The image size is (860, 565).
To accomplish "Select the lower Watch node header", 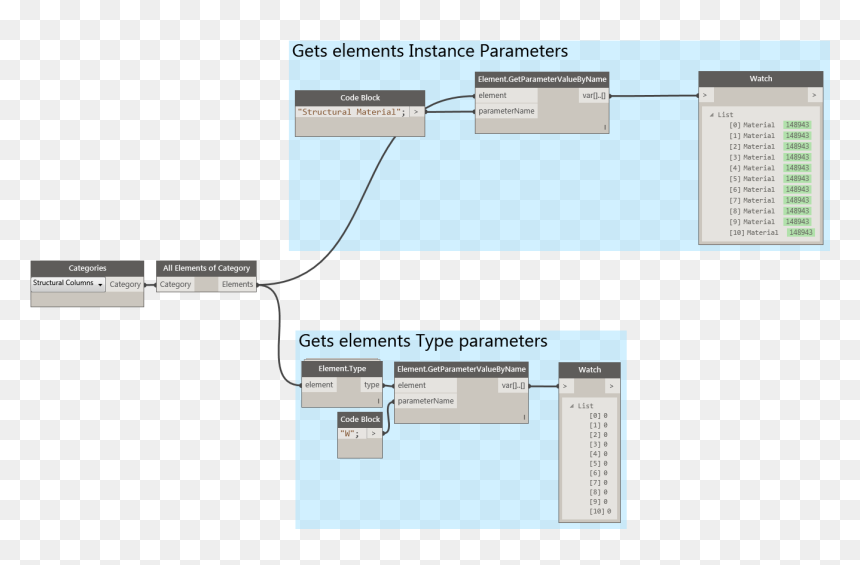I will tap(590, 370).
